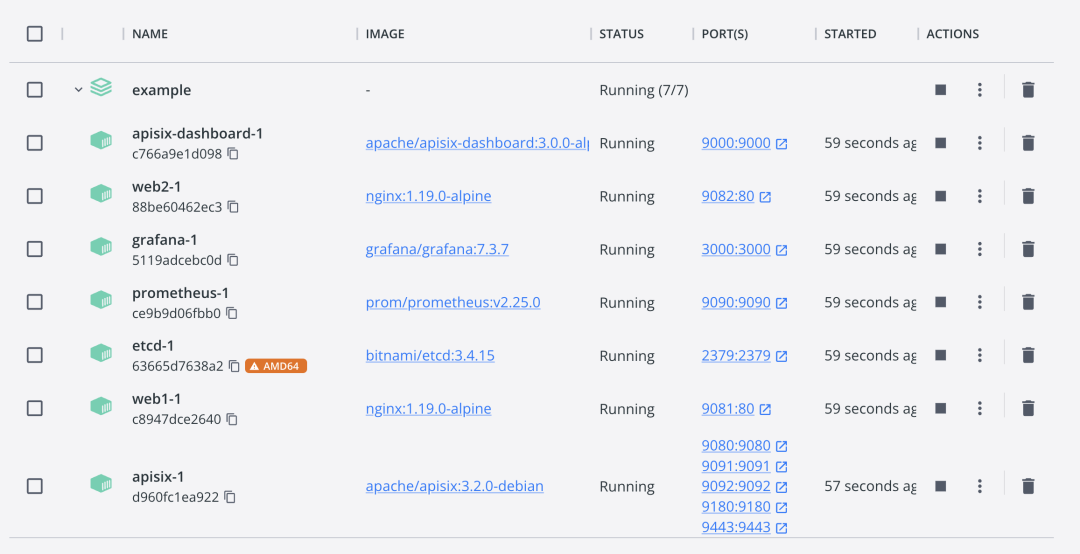Copy the etcd-1 container ID

[x=235, y=366]
